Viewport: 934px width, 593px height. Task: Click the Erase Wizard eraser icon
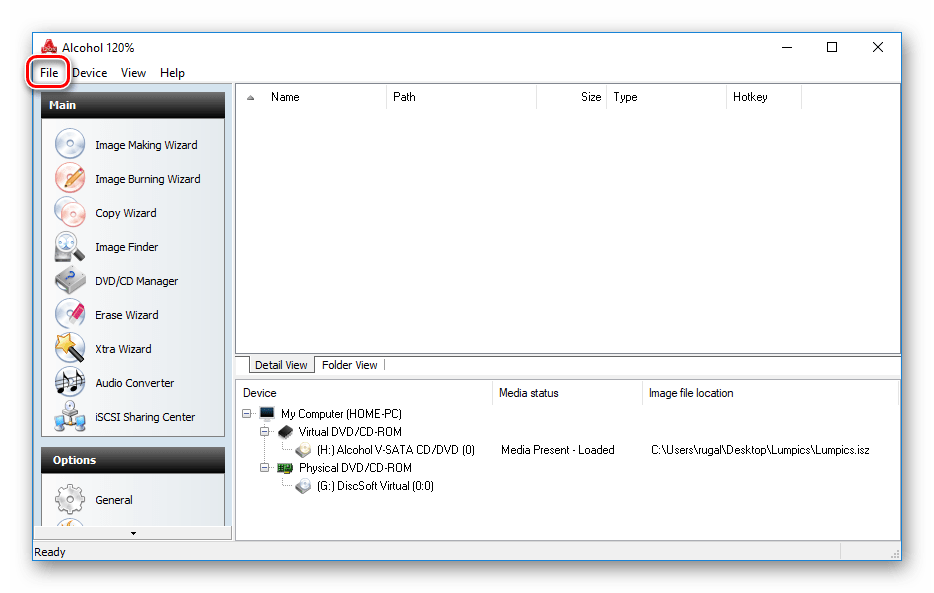tap(70, 314)
